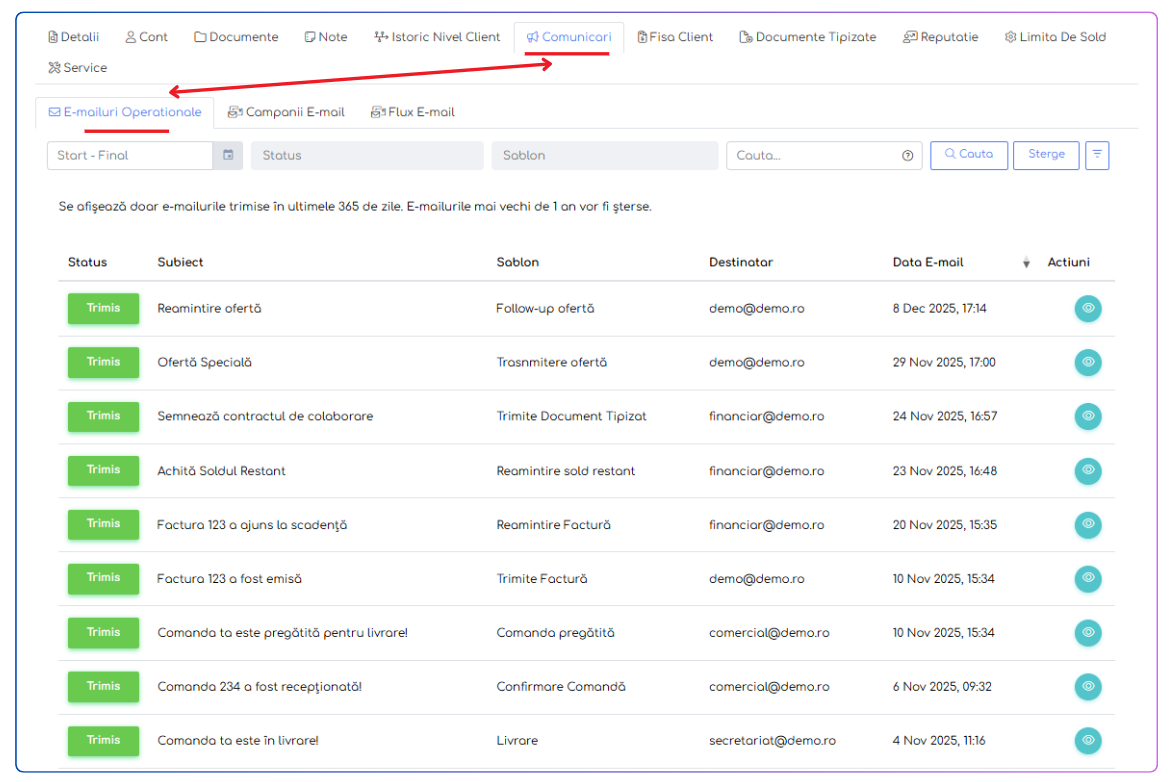The width and height of the screenshot is (1170, 782).
Task: View the Comanda 234 a fost recepționată email
Action: [1088, 686]
